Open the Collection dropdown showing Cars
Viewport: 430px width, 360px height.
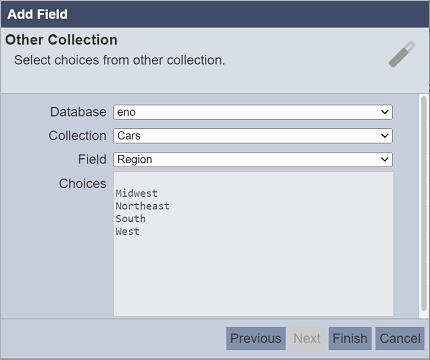253,136
